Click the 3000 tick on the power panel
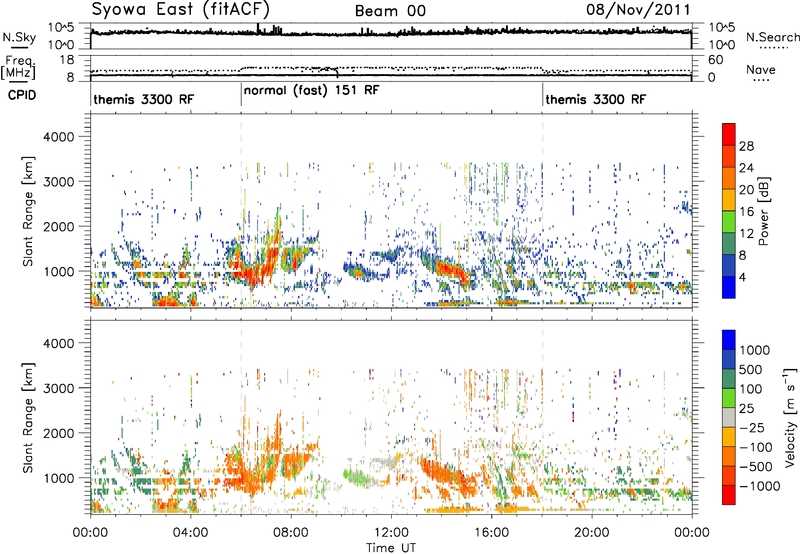Screen dimensions: 800x554 tap(58, 182)
